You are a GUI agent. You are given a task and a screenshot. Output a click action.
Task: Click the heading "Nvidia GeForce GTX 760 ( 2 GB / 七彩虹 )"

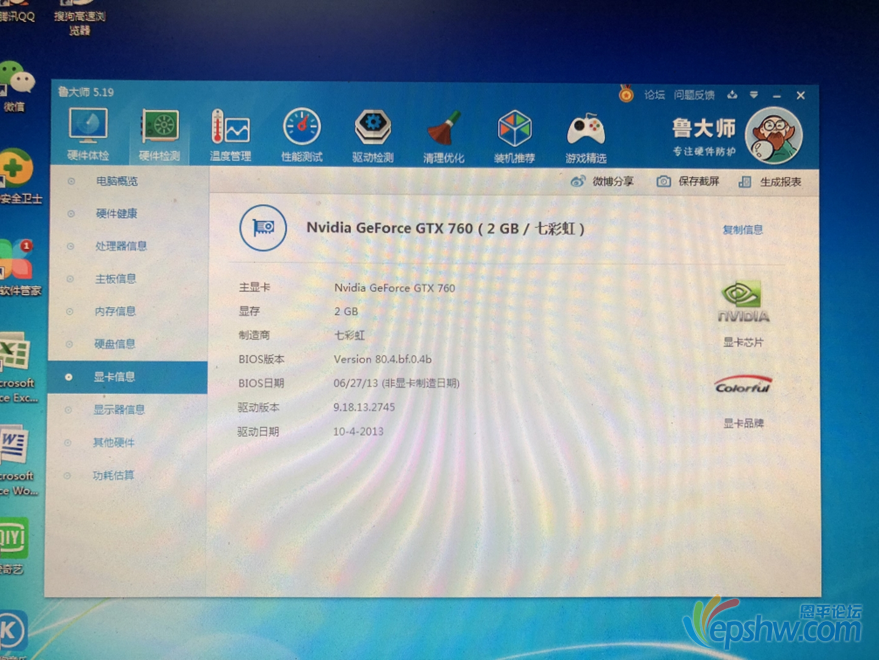click(445, 228)
